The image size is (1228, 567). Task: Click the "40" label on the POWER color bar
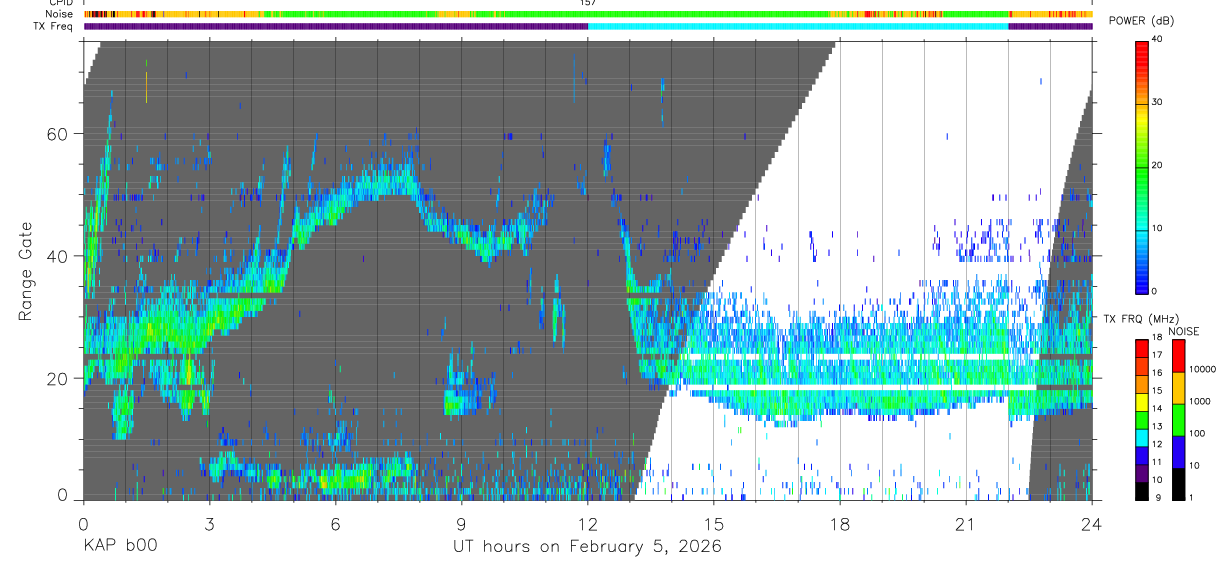click(1157, 39)
